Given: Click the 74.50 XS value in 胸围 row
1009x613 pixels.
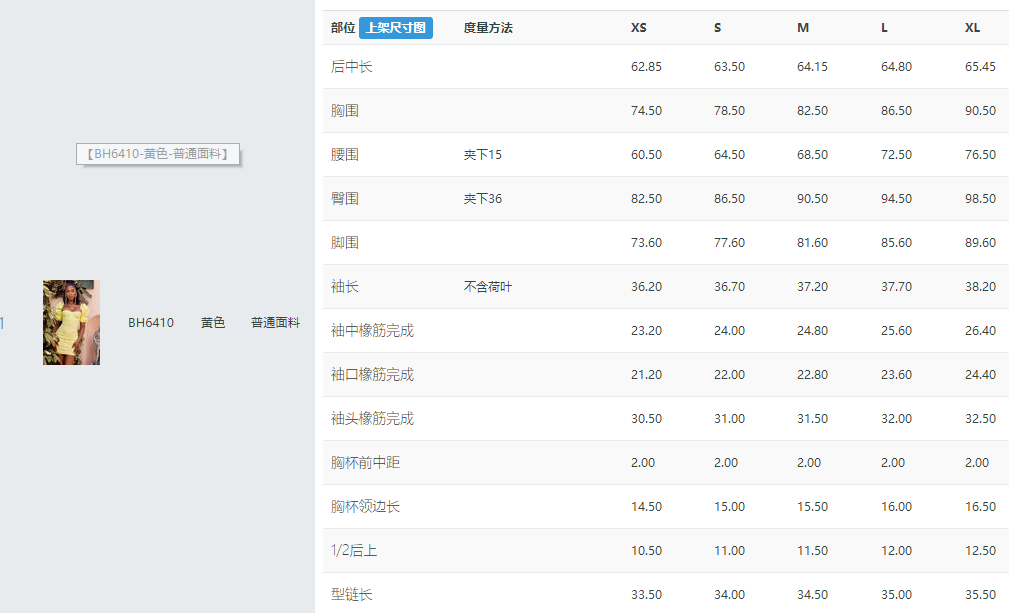Looking at the screenshot, I should pos(646,111).
